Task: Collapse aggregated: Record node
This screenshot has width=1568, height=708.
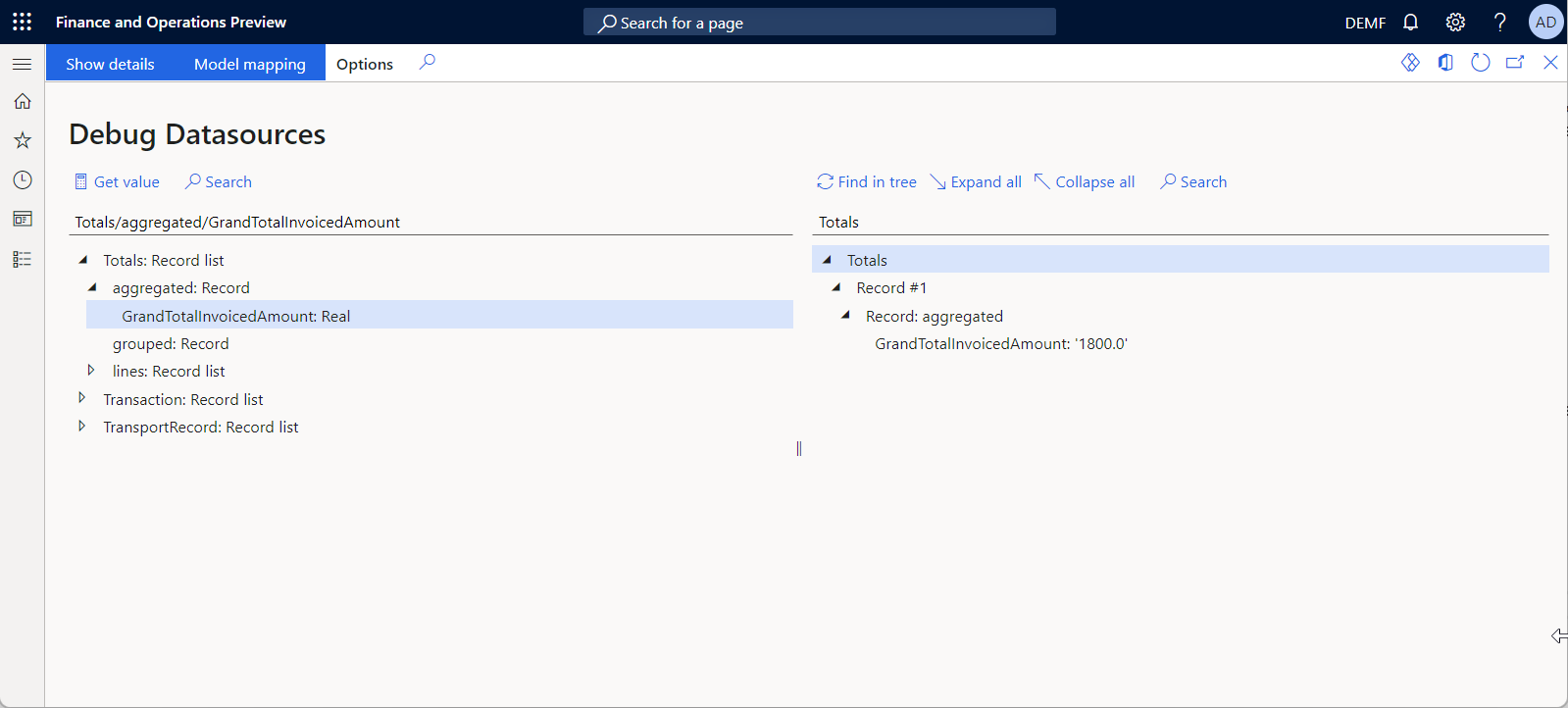Action: [x=92, y=287]
